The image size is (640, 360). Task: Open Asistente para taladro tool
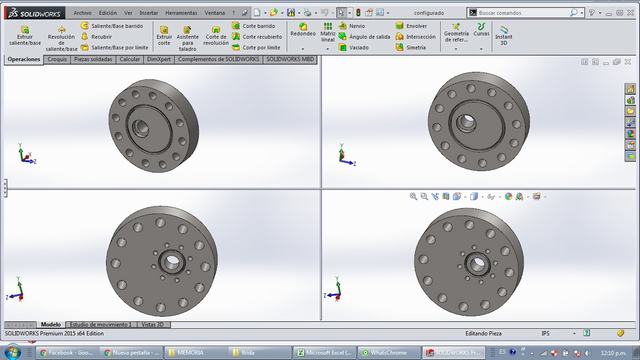click(187, 38)
